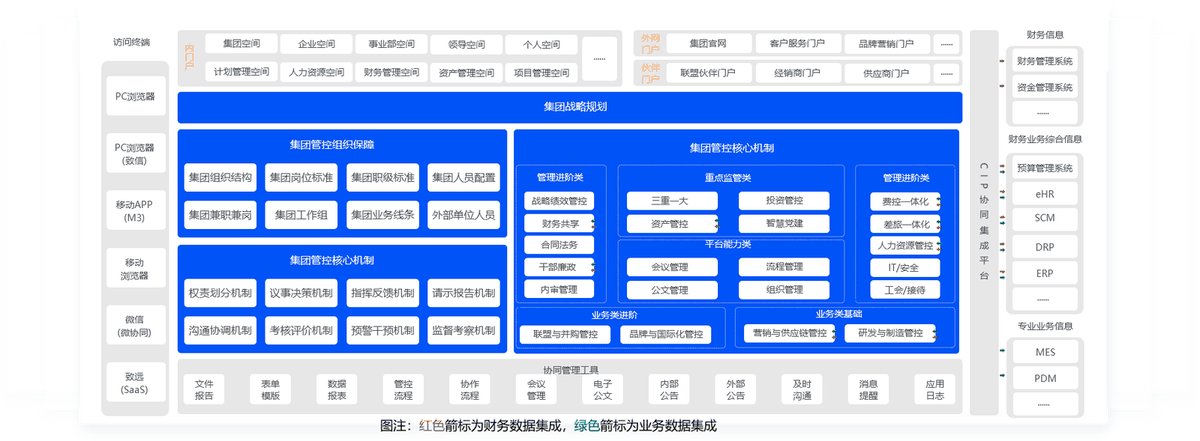Select 客户服务门户
The width and height of the screenshot is (1200, 441).
797,44
